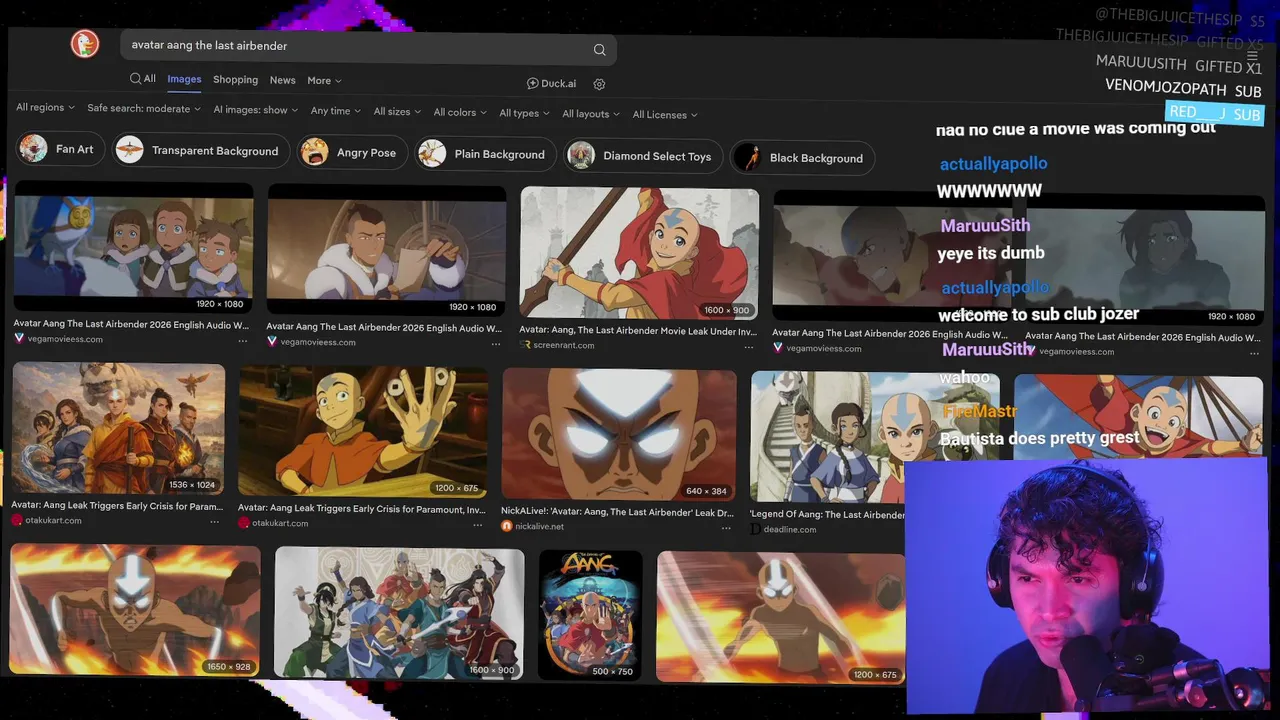
Task: Expand the All sizes filter
Action: (397, 112)
